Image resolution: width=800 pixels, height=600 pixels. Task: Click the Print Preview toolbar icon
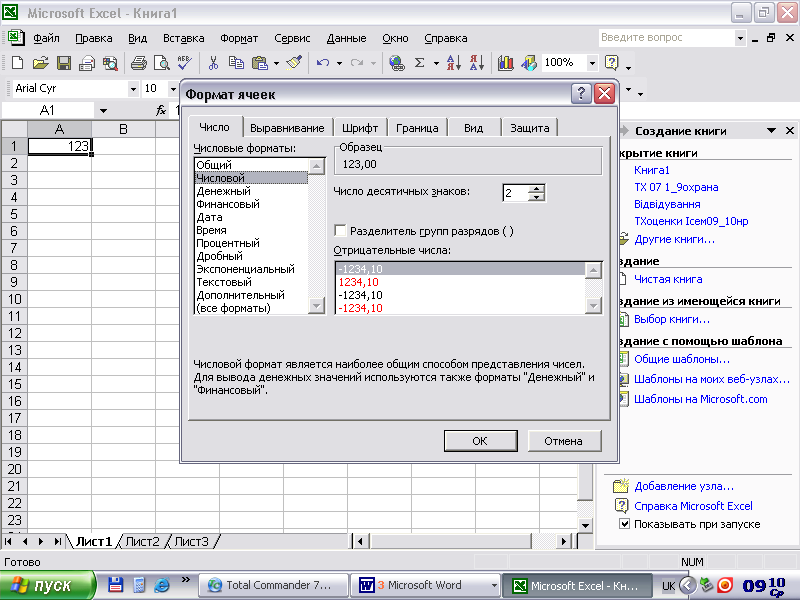point(162,63)
